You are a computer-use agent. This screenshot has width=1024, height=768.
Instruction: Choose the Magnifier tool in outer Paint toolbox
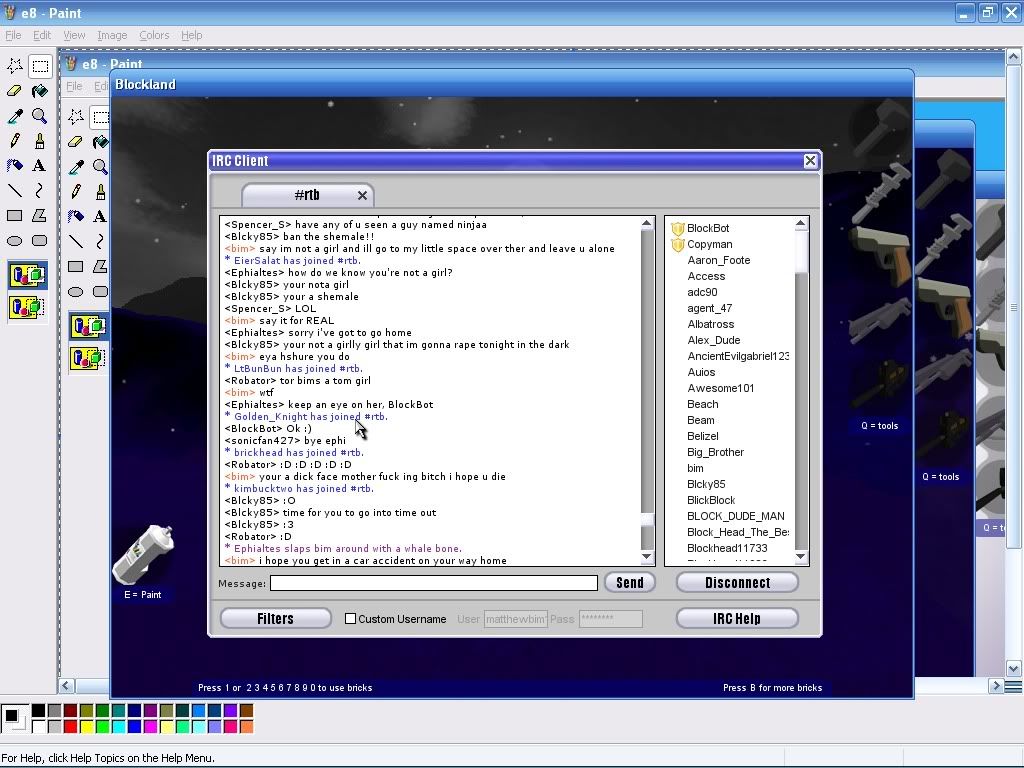[40, 116]
